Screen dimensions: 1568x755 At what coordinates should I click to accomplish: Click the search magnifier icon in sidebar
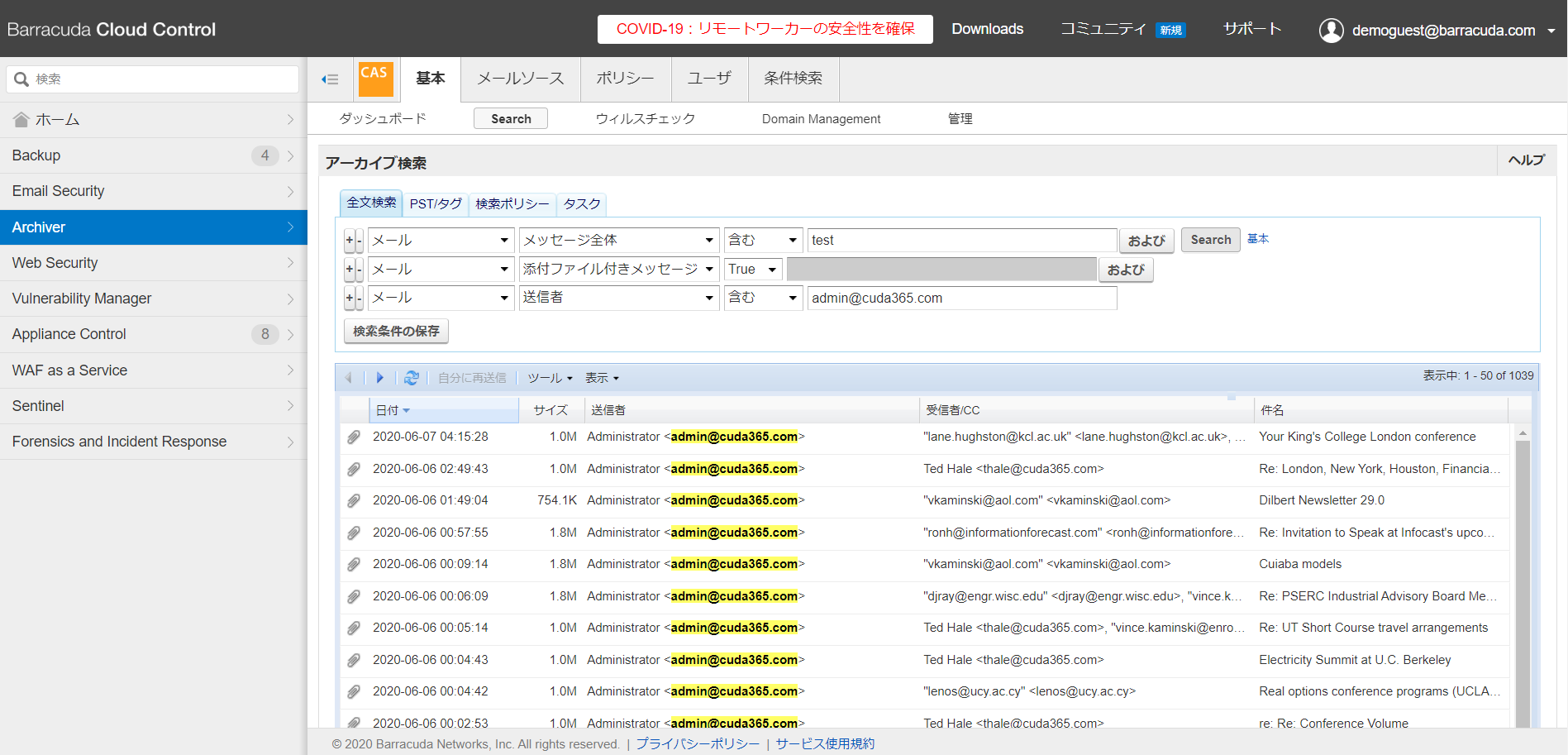21,79
